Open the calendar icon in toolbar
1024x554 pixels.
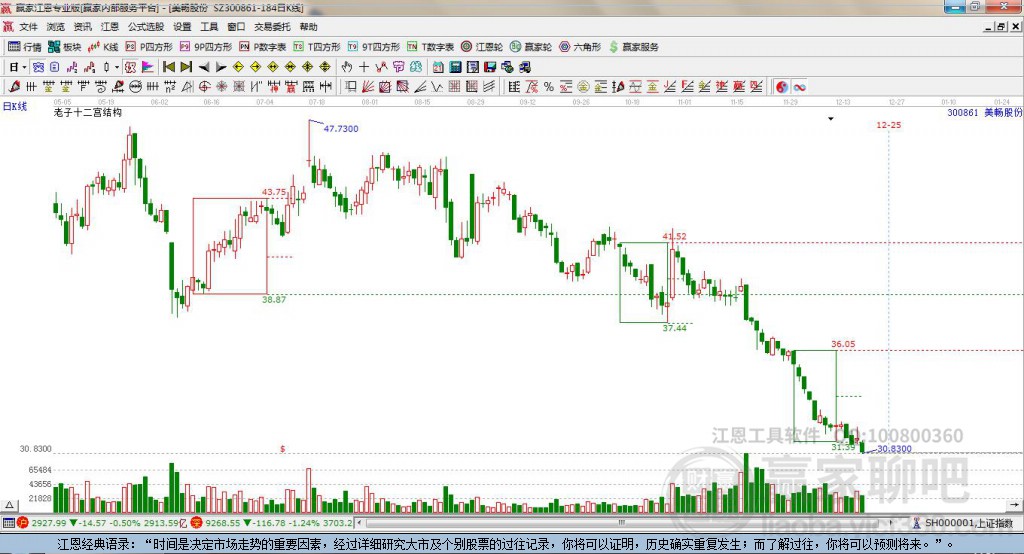tap(438, 67)
